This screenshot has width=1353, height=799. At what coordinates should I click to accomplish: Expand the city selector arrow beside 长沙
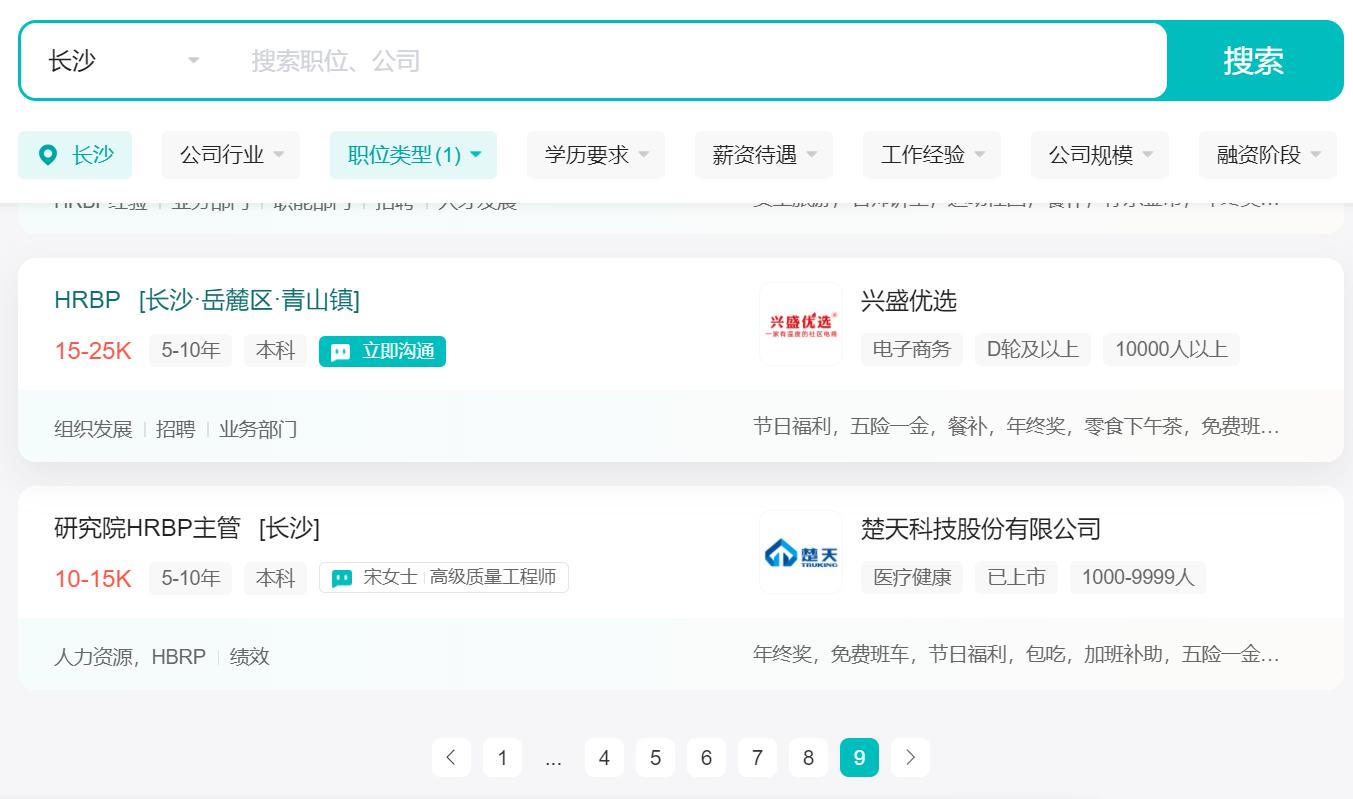(x=192, y=61)
